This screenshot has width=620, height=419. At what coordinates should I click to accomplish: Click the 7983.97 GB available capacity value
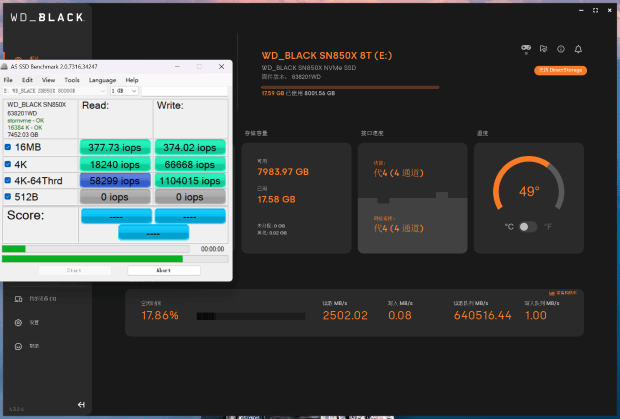pyautogui.click(x=283, y=172)
